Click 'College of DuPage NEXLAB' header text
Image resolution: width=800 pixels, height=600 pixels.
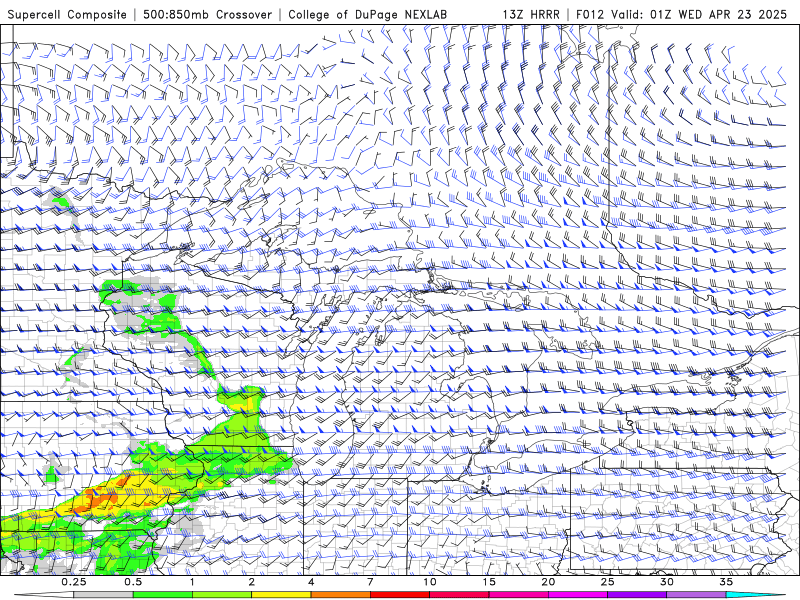[x=367, y=14]
